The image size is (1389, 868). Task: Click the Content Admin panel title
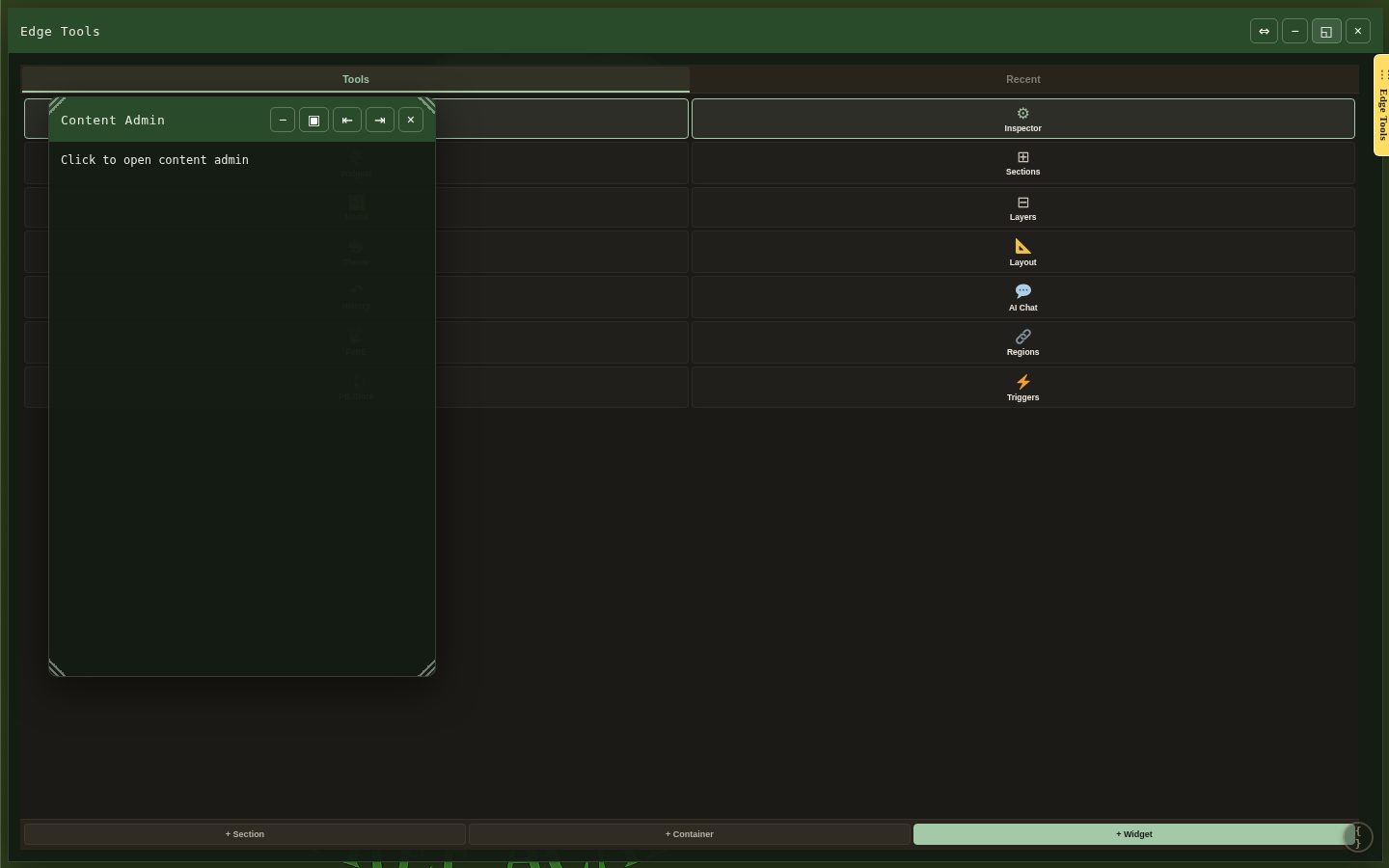[x=113, y=121]
